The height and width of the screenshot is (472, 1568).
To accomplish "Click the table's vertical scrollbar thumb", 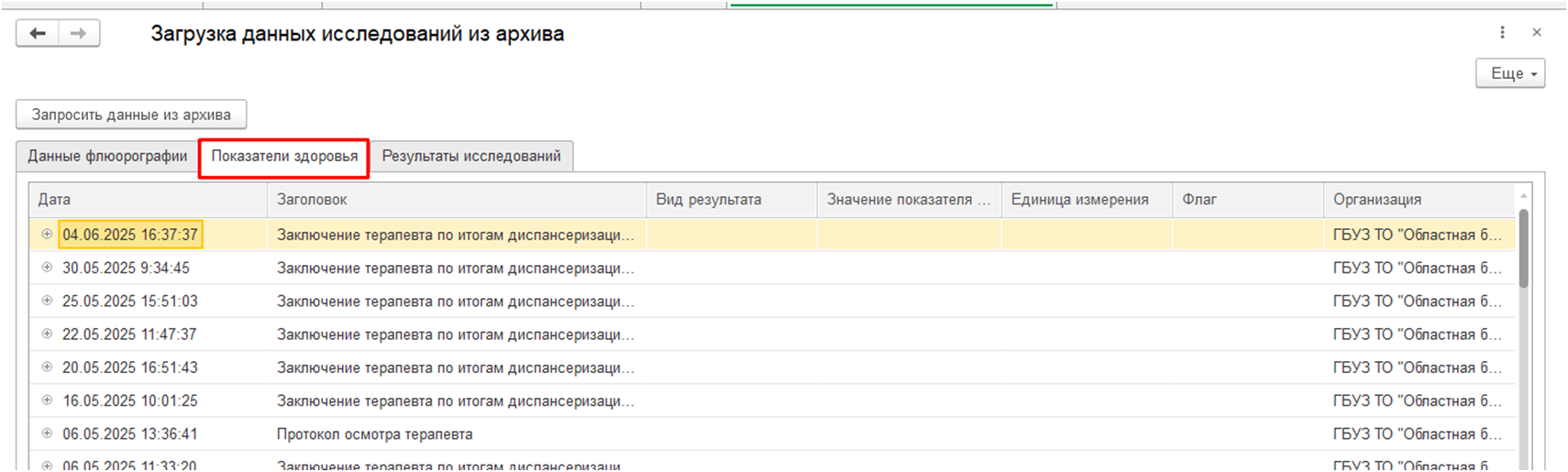I will [1524, 247].
